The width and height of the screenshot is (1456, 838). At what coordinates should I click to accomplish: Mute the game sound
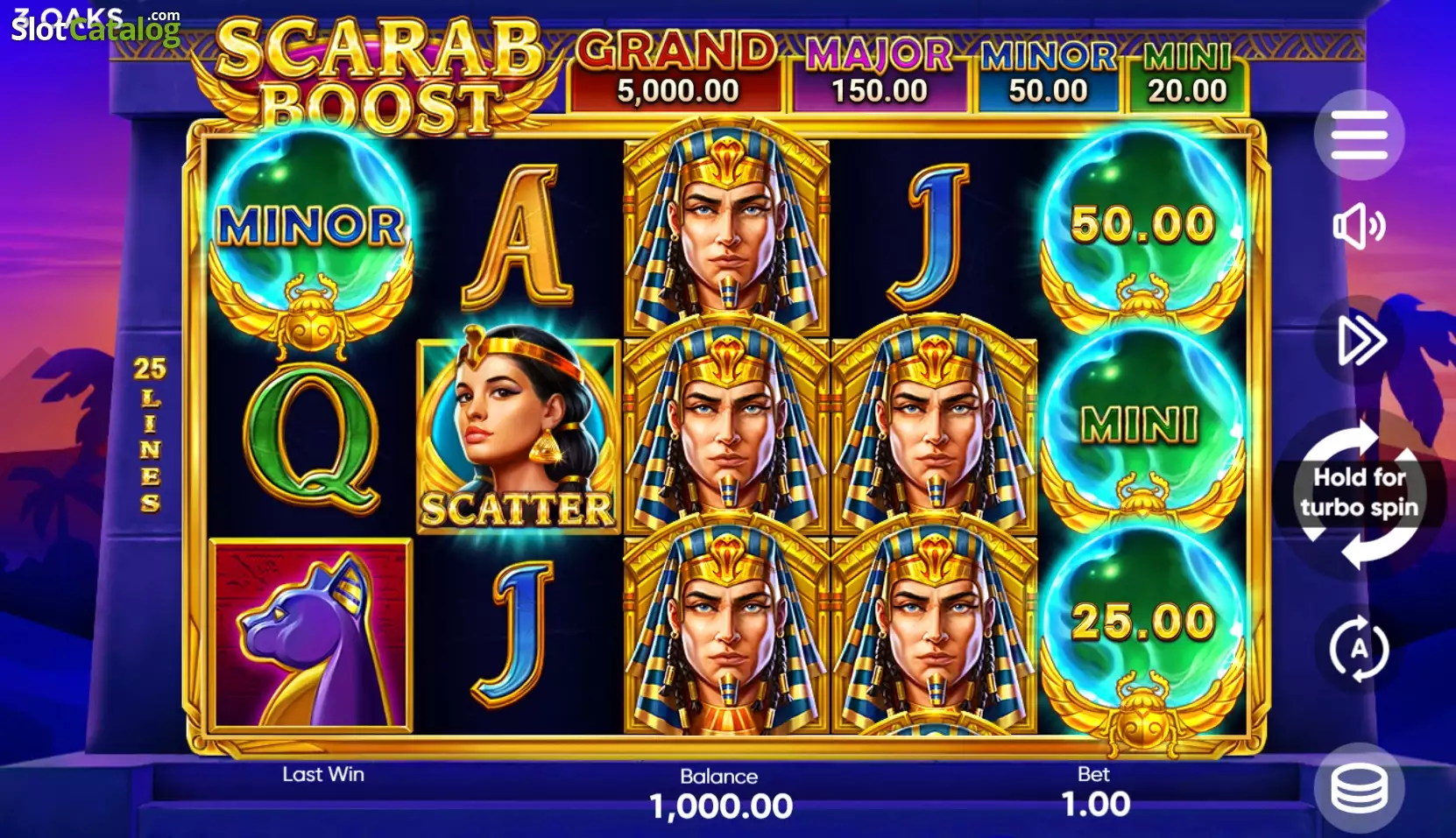(x=1359, y=227)
